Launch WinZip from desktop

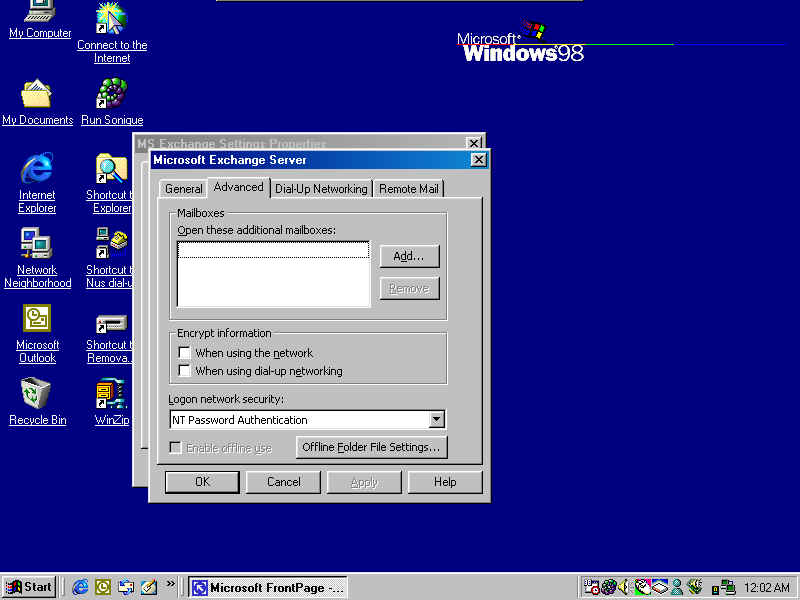pos(112,401)
